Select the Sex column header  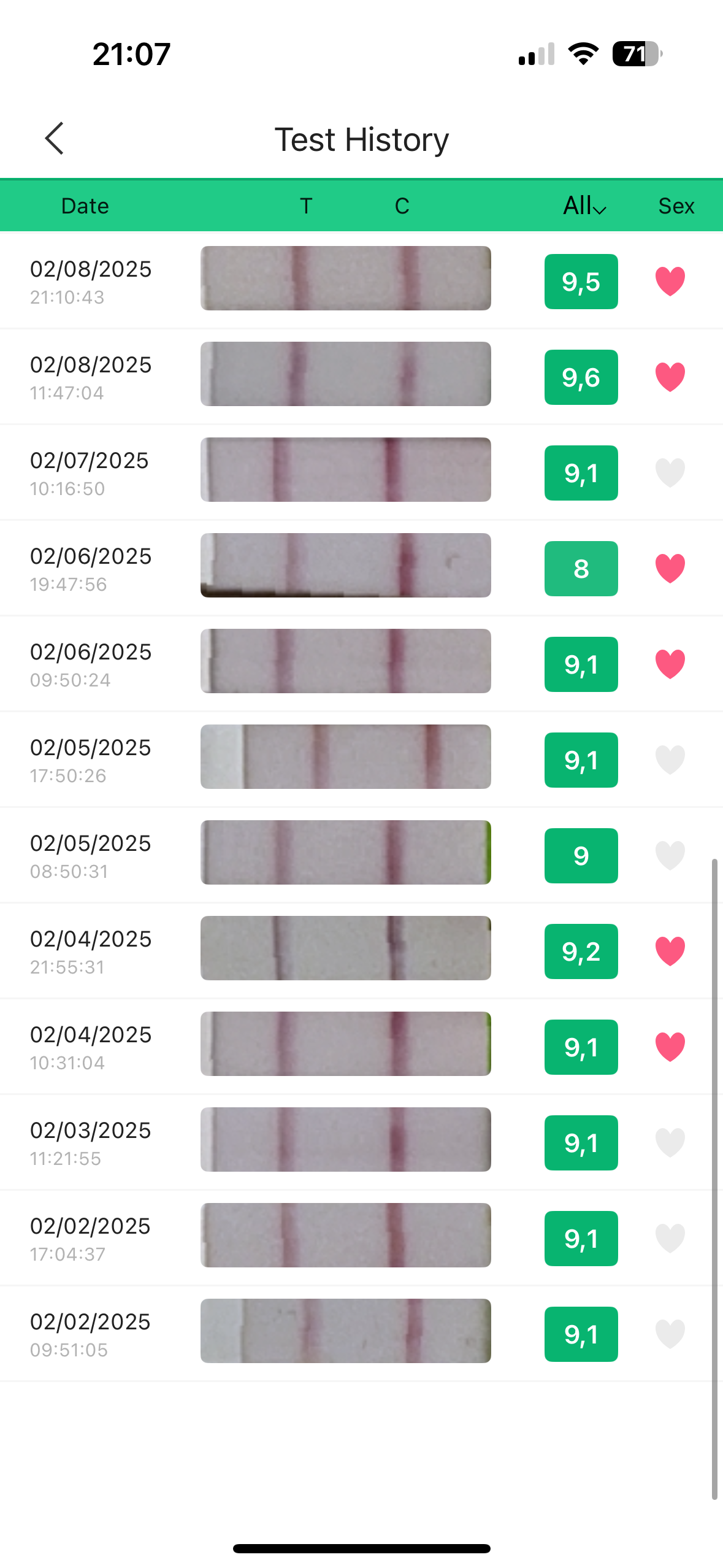pos(676,206)
